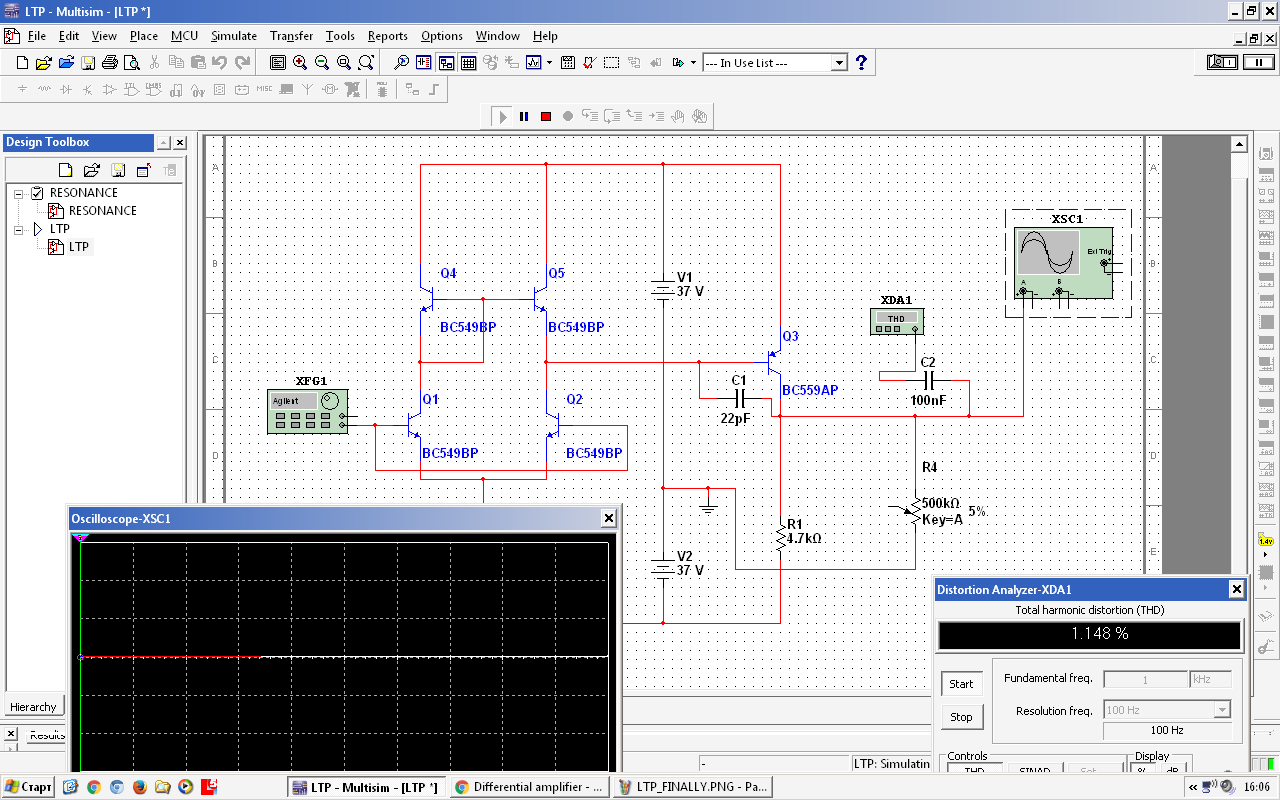The height and width of the screenshot is (800, 1280).
Task: Pause the simulation in simulation toolbar
Action: pos(524,116)
